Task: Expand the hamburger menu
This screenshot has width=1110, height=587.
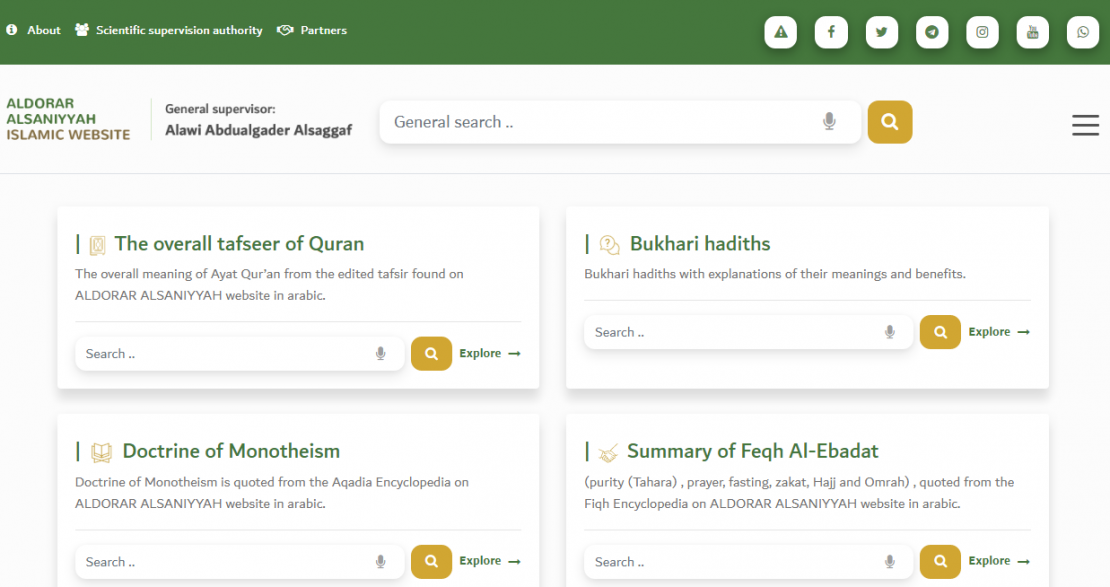Action: (x=1085, y=124)
